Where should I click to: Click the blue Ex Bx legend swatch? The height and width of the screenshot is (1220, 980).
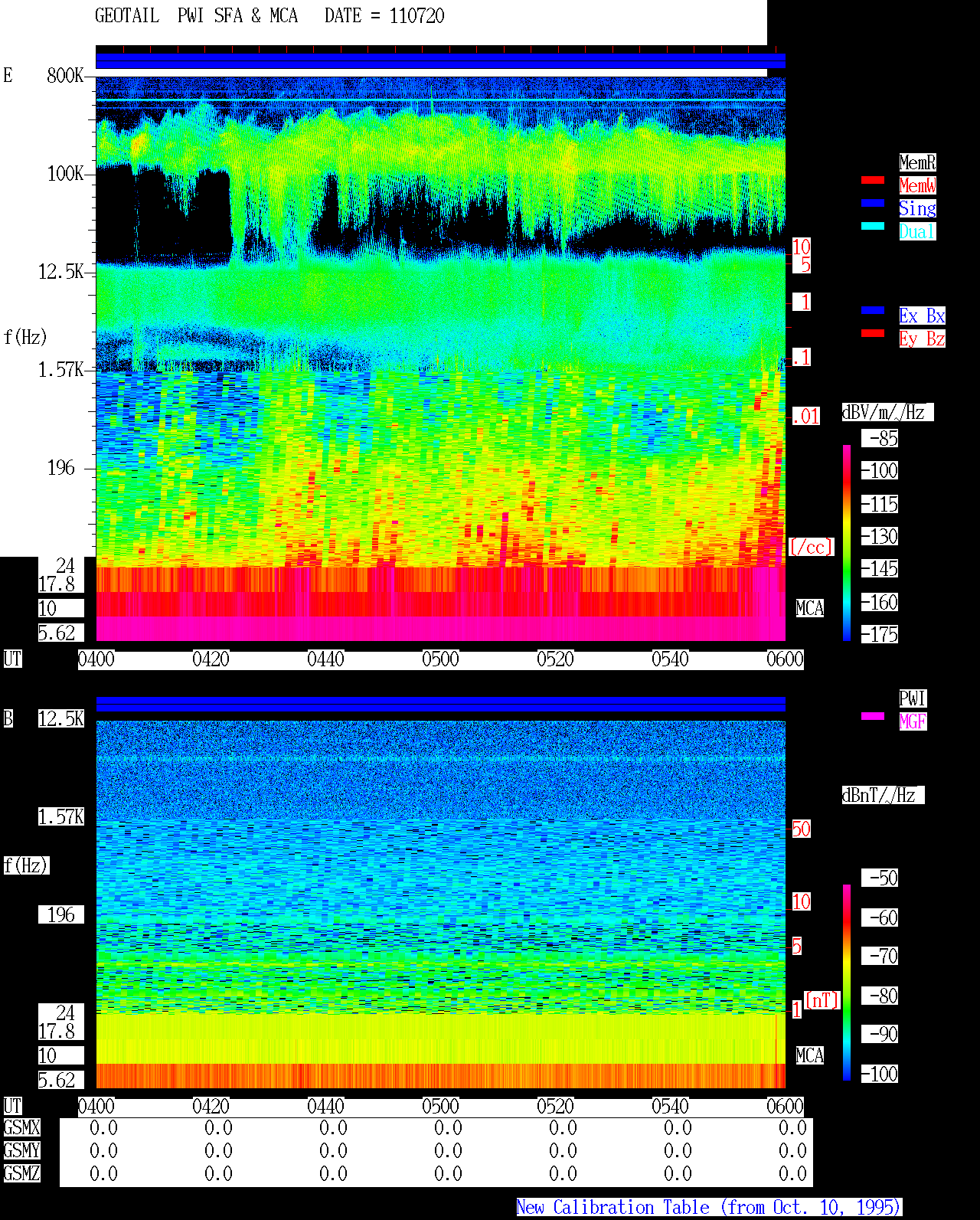(x=873, y=310)
